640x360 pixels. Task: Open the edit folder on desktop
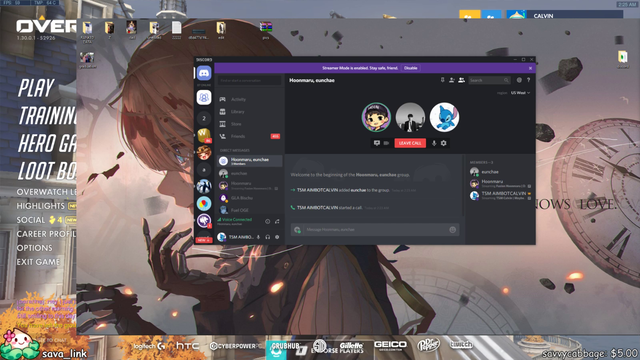(x=221, y=30)
